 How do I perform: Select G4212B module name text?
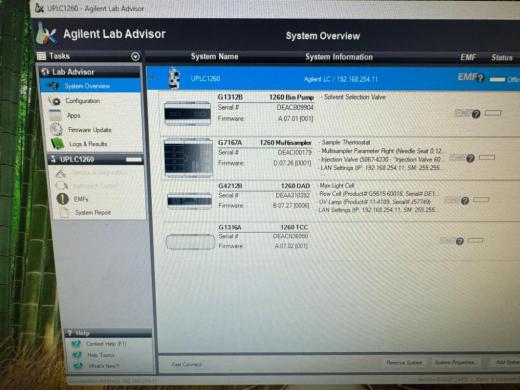coord(230,186)
